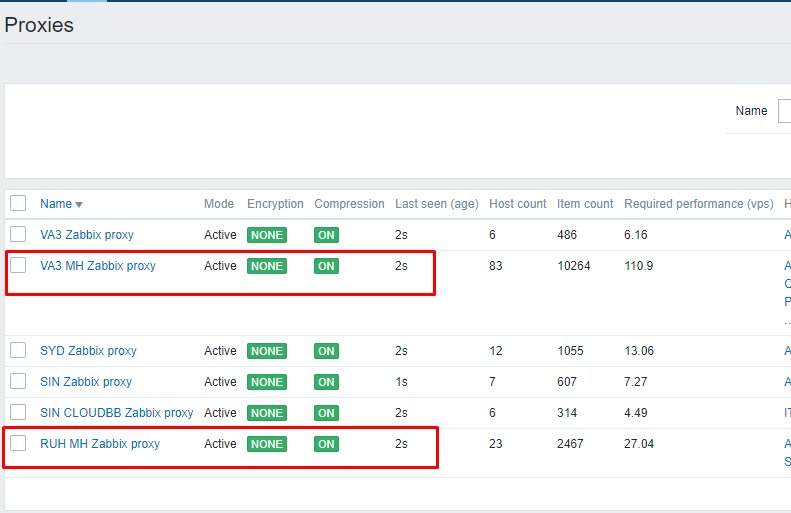Check the VA3 Zabbix proxy row checkbox
The height and width of the screenshot is (513, 791).
pos(18,234)
